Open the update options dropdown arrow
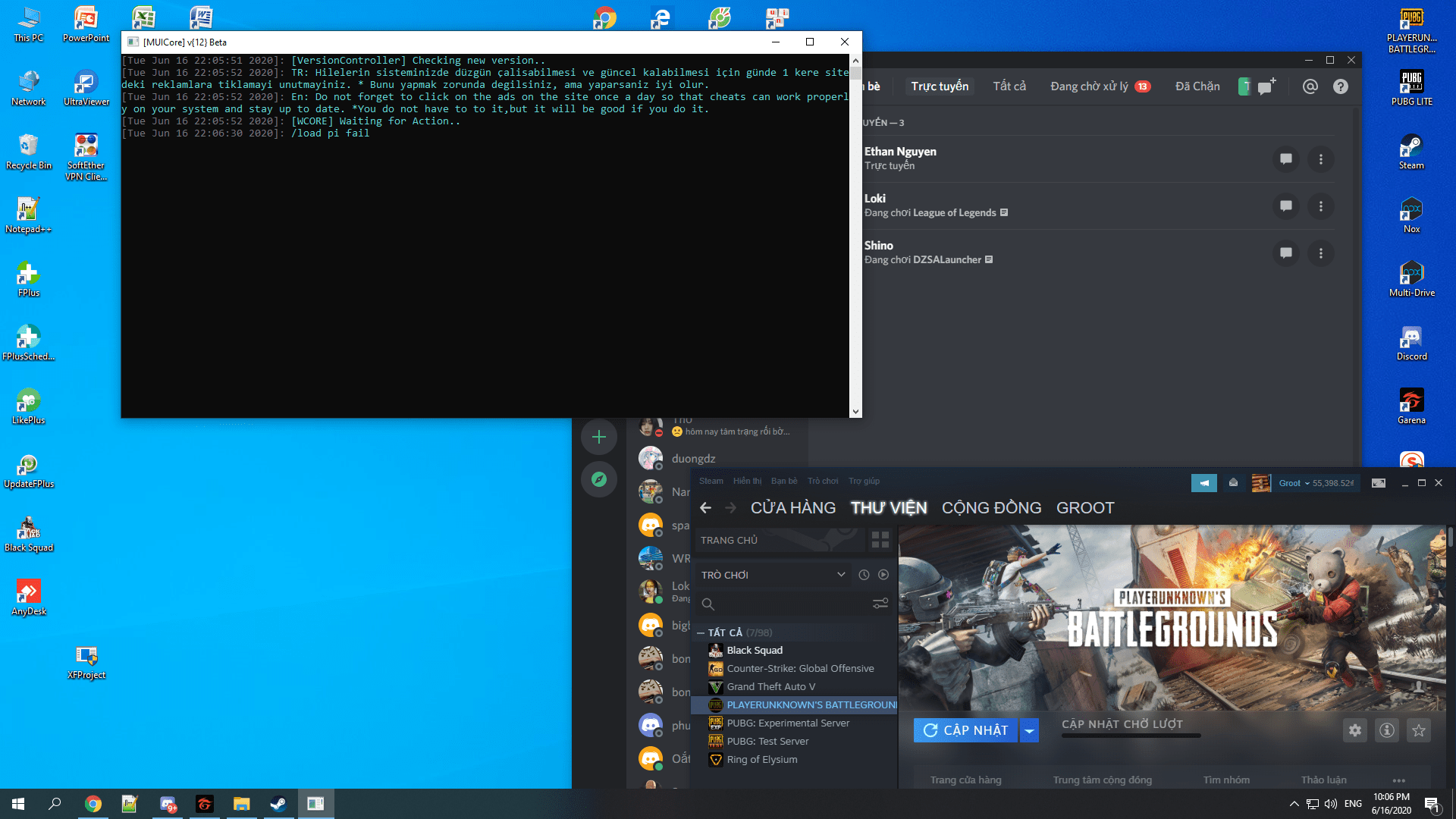The image size is (1456, 819). 1029,730
